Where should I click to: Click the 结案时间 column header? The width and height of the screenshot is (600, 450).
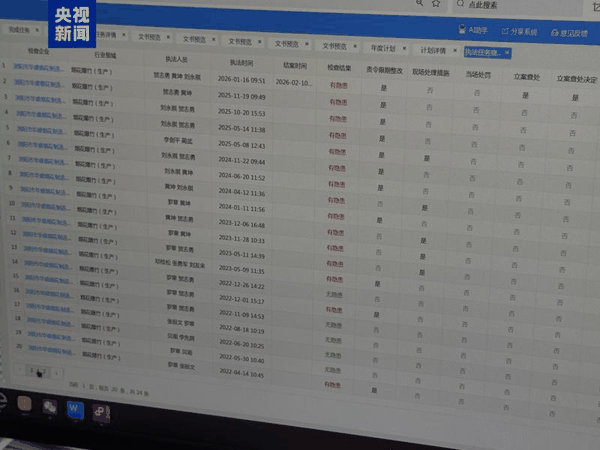point(295,66)
